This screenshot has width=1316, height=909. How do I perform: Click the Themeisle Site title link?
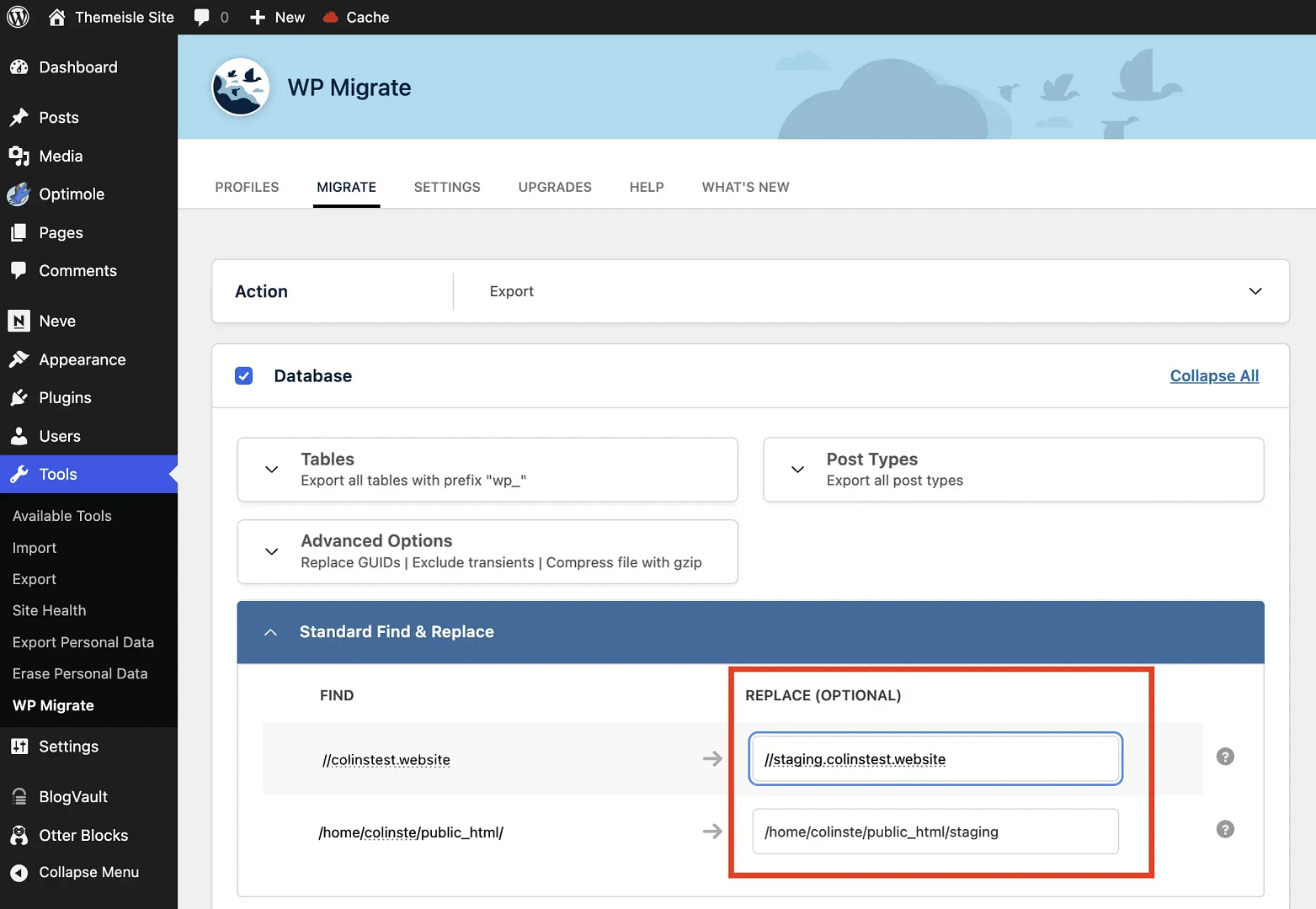click(x=125, y=17)
